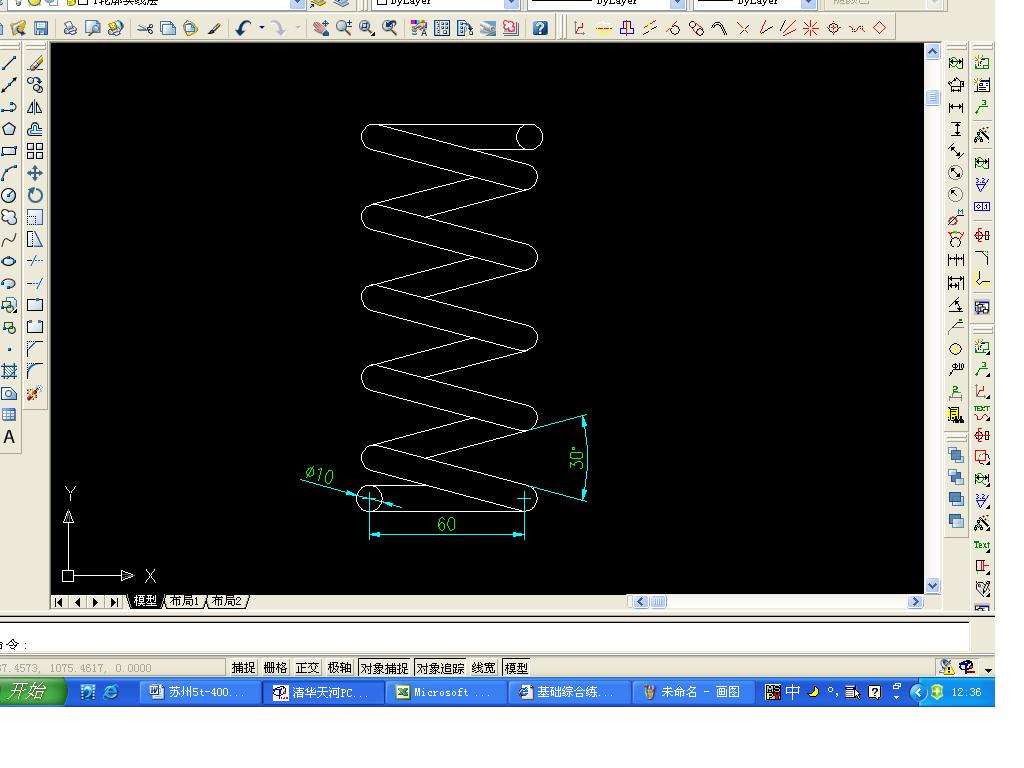Select the Move modify tool

35,173
